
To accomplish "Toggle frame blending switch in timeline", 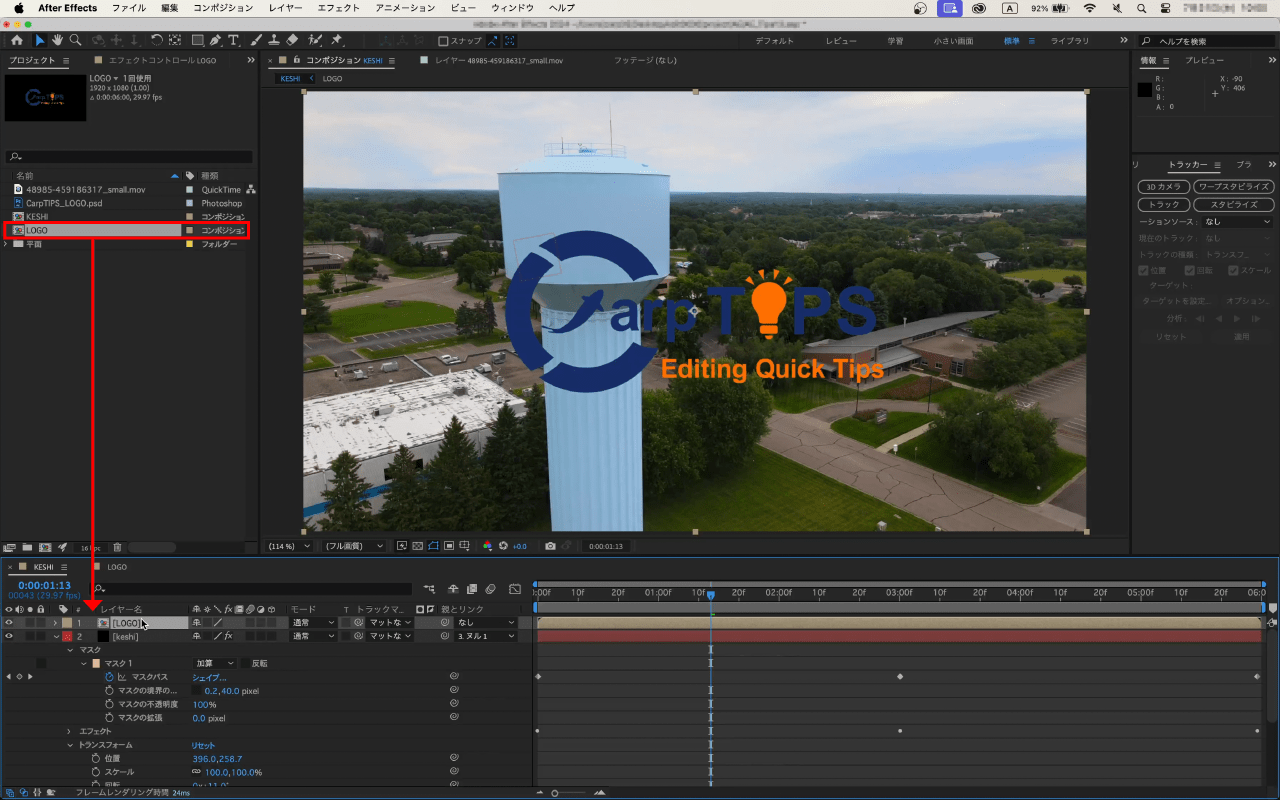I will (471, 589).
